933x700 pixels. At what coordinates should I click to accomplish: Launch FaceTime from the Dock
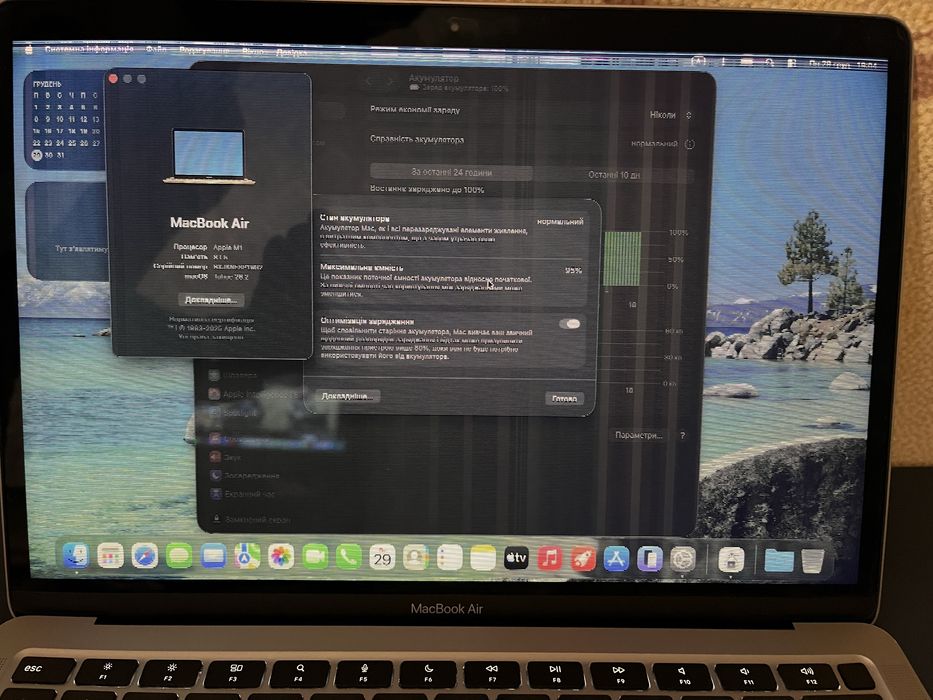[315, 557]
